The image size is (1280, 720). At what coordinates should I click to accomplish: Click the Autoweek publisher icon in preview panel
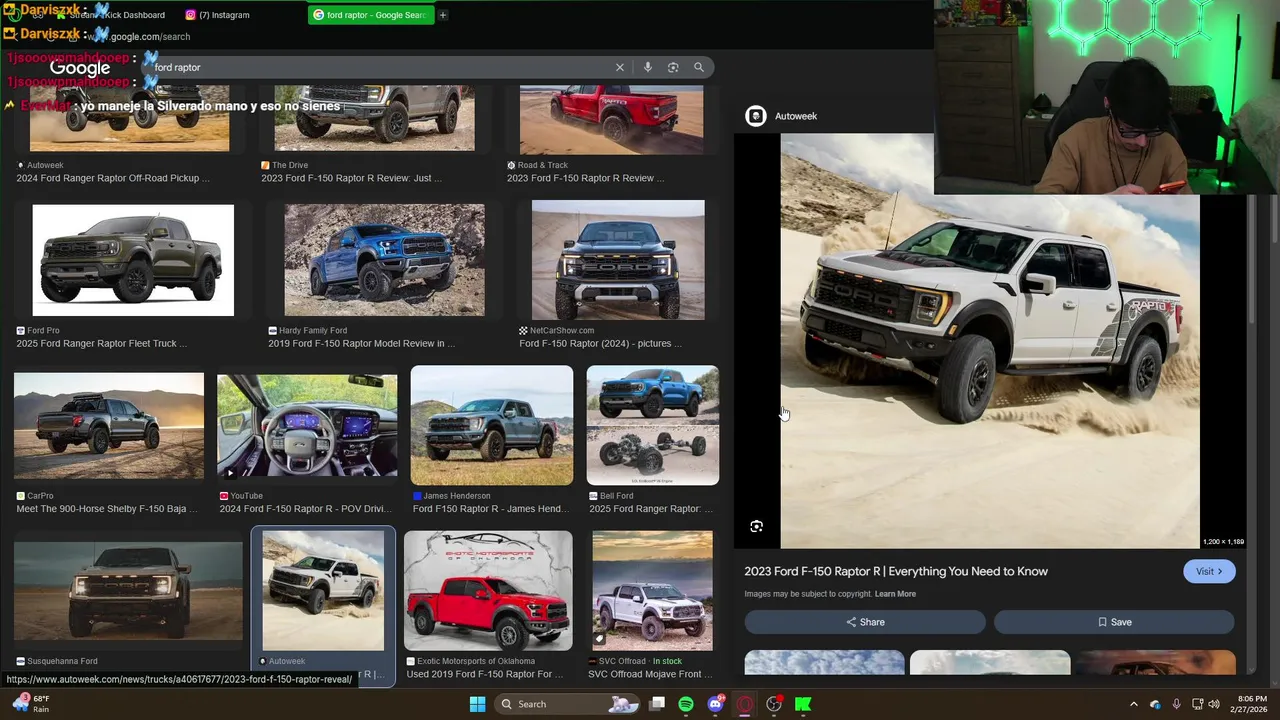tap(756, 116)
